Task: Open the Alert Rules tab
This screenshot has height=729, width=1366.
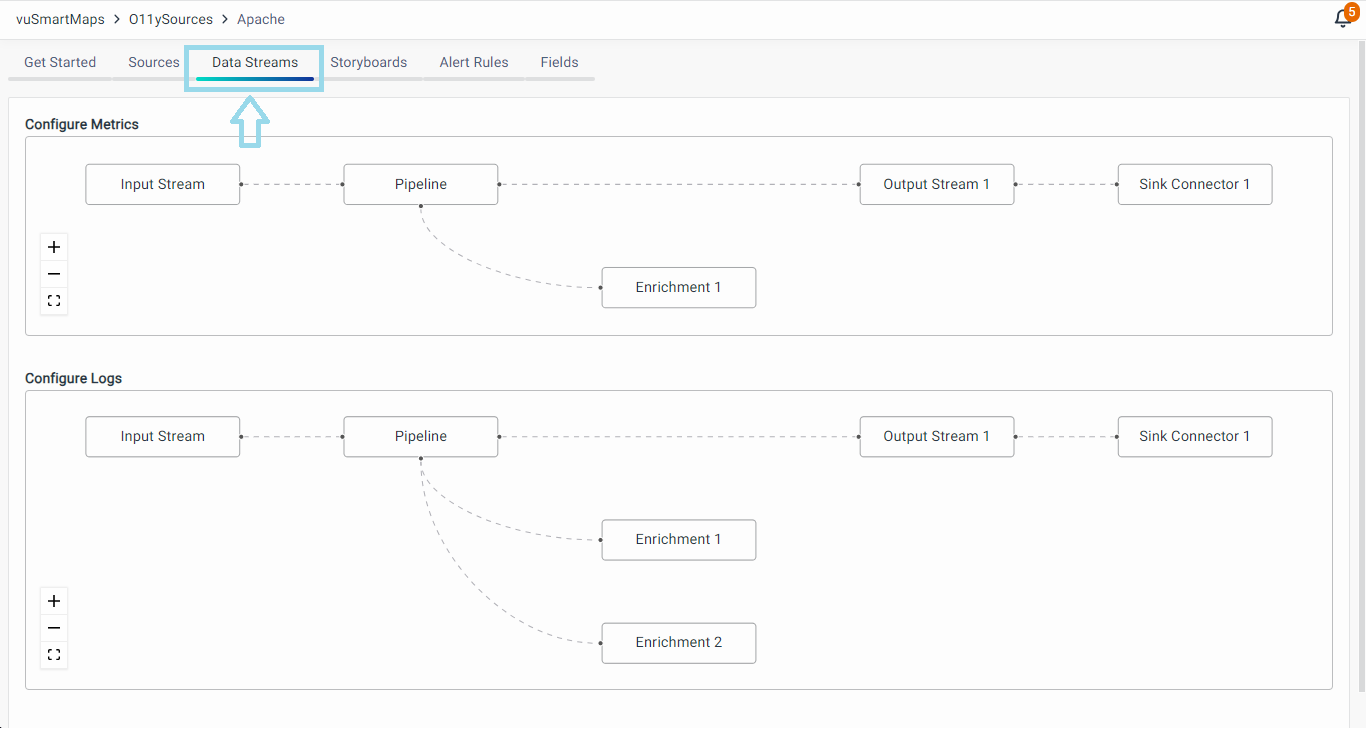Action: click(474, 62)
